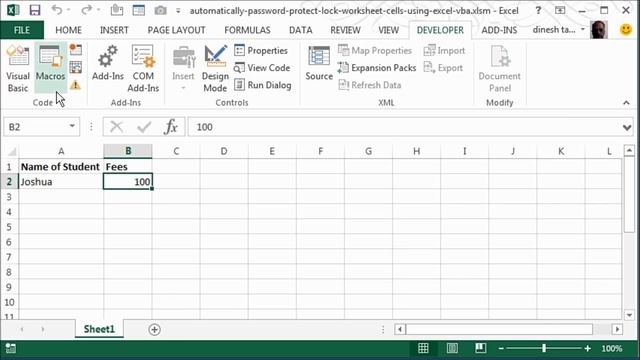The height and width of the screenshot is (360, 640).
Task: Open control Properties
Action: point(261,51)
